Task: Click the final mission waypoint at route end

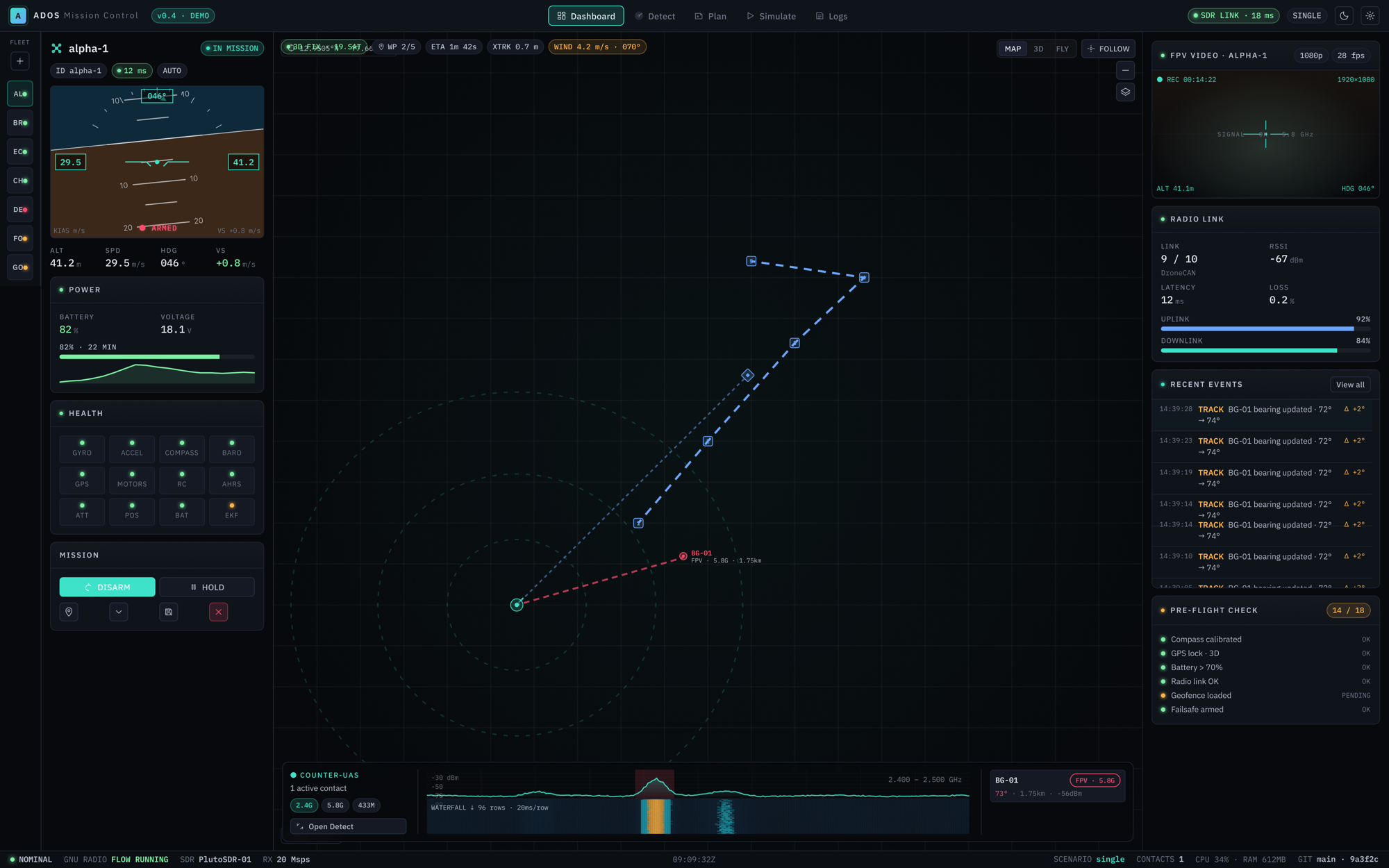Action: point(751,261)
